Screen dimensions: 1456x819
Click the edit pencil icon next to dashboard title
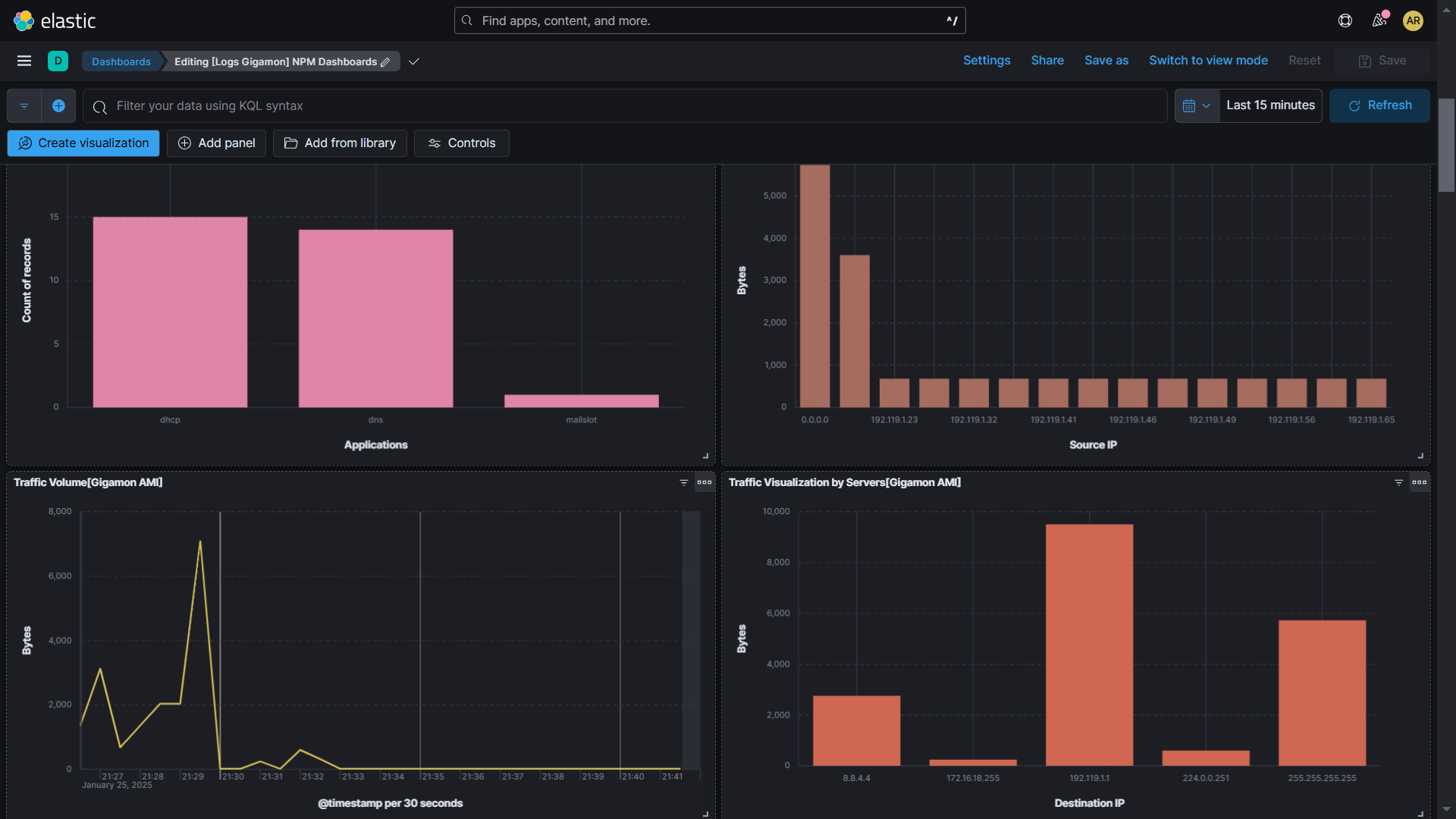coord(387,61)
